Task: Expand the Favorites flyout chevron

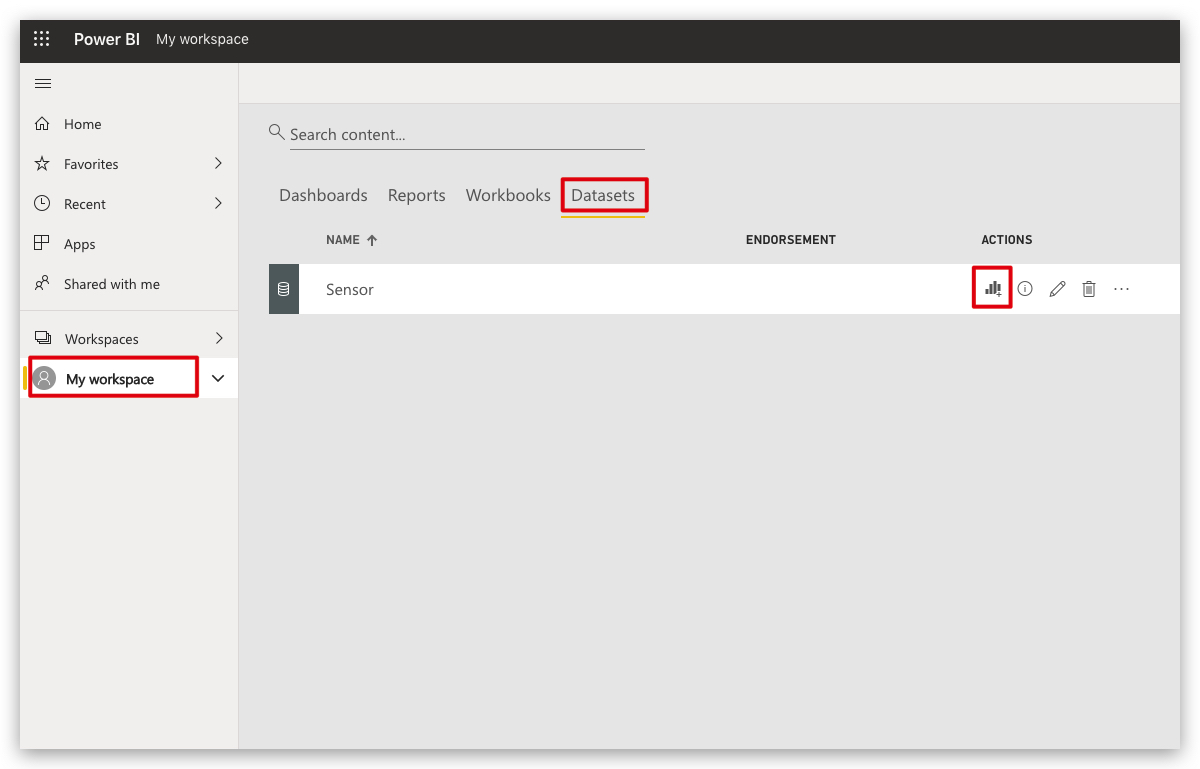Action: pyautogui.click(x=218, y=163)
